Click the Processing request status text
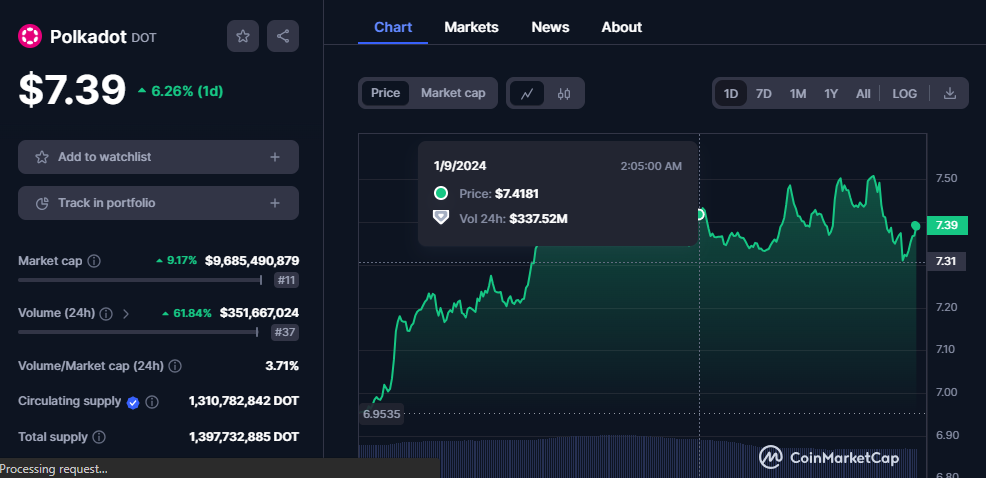This screenshot has height=478, width=986. pyautogui.click(x=54, y=469)
